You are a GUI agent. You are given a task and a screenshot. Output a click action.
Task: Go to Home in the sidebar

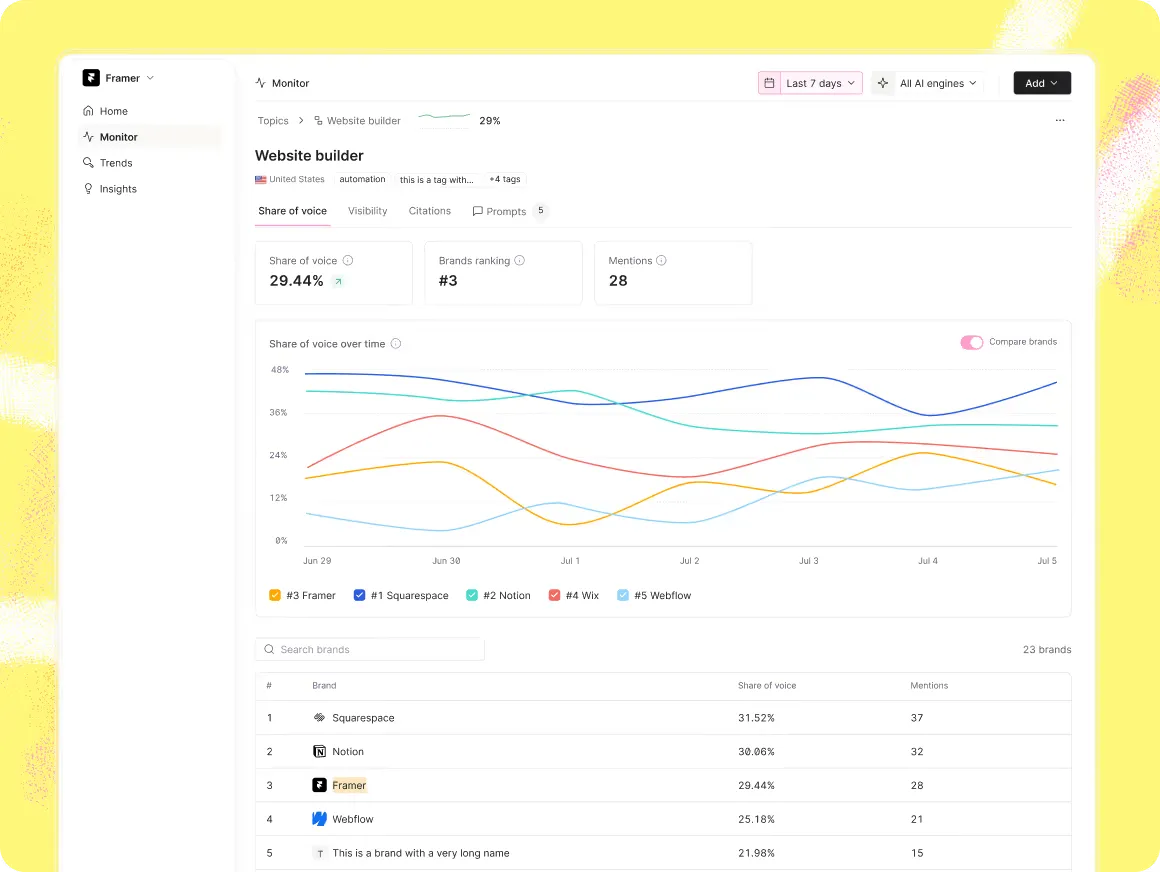(113, 111)
